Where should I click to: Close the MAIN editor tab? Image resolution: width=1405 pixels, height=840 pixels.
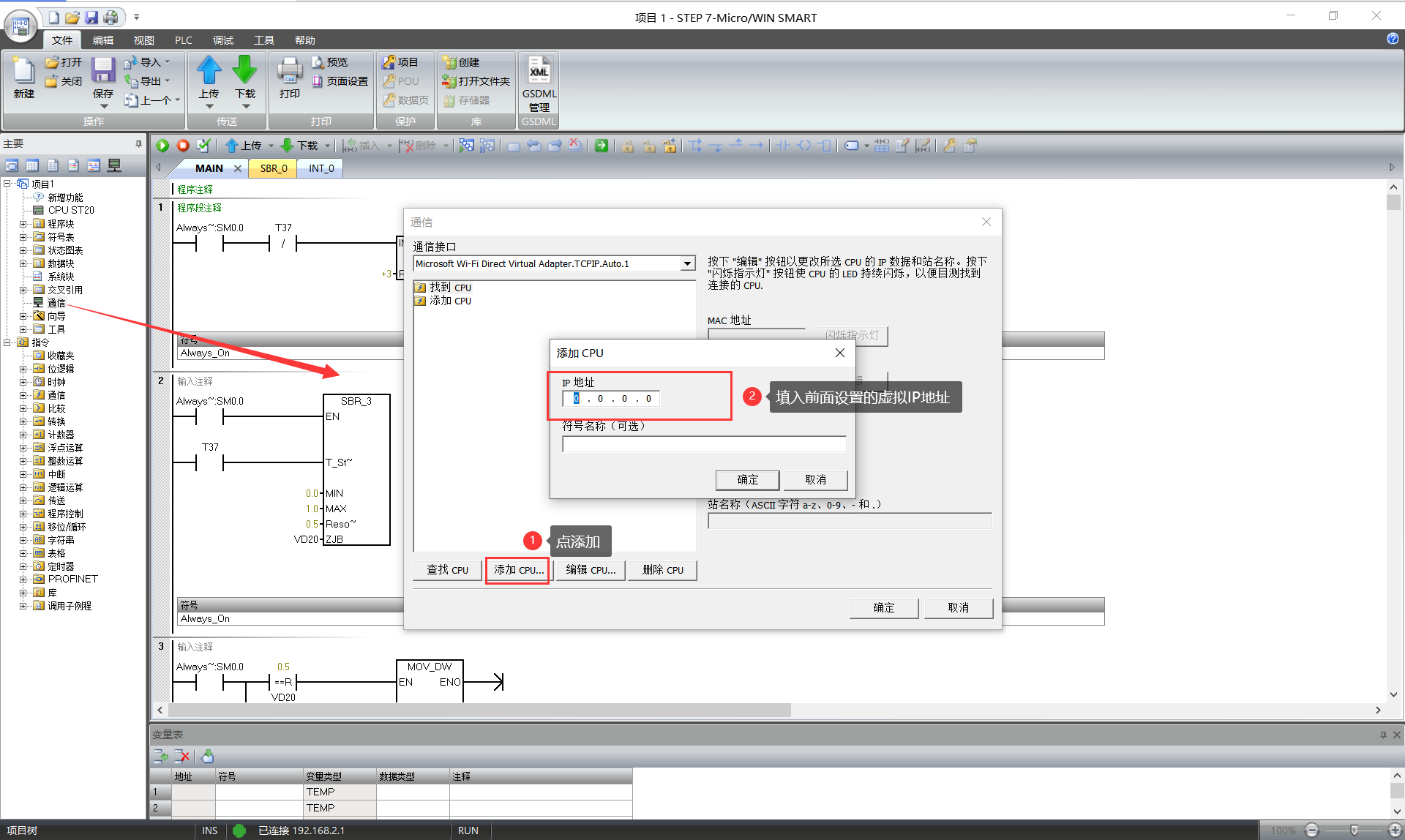point(237,168)
